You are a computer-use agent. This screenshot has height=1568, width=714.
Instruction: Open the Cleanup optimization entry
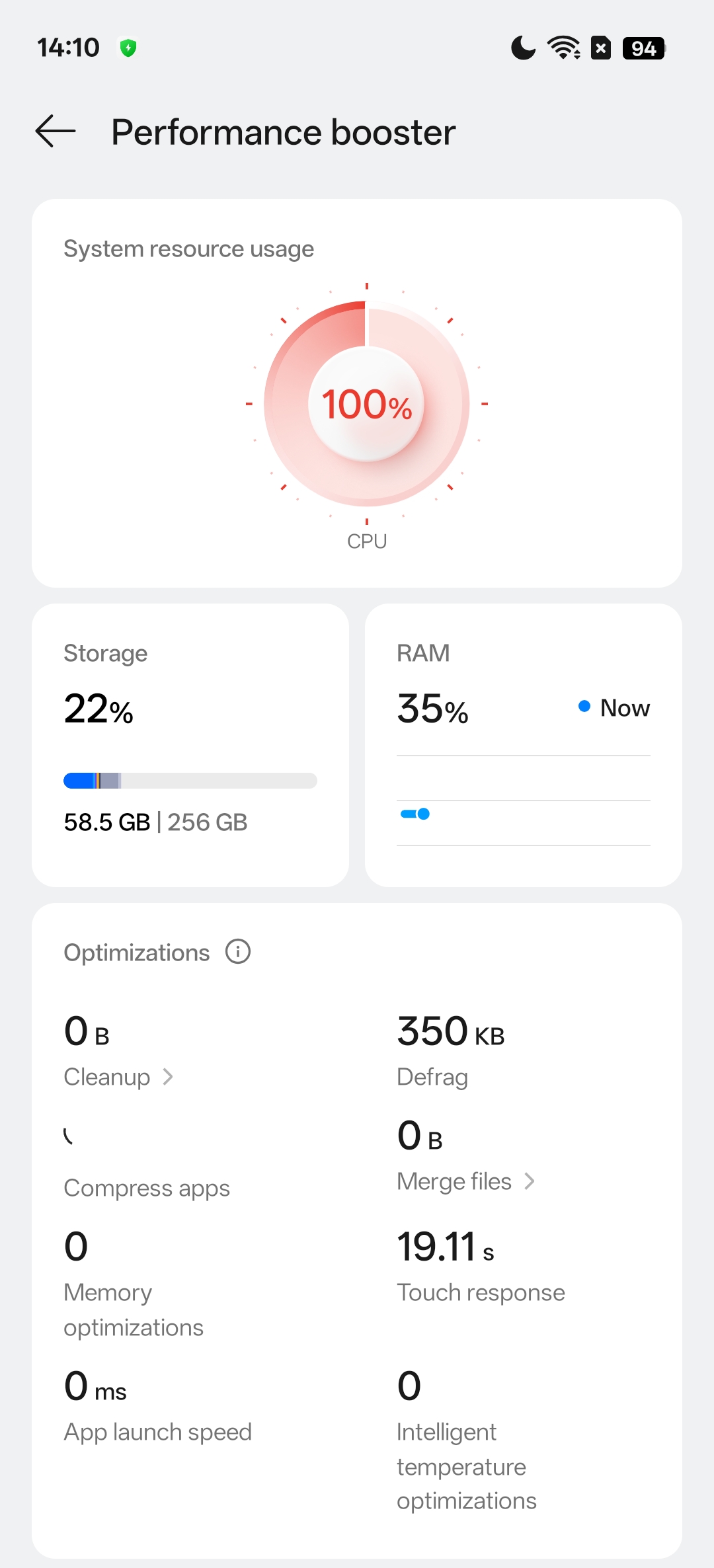107,1077
